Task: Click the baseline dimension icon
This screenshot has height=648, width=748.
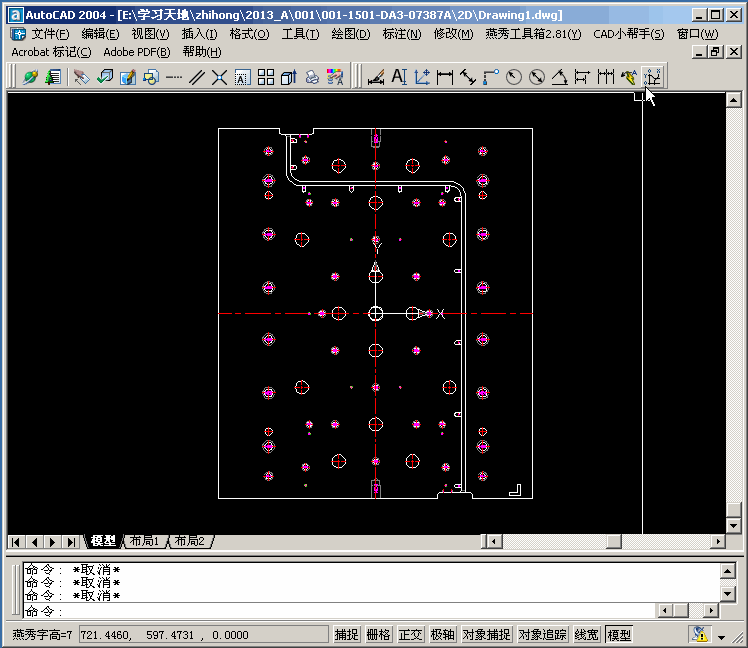Action: point(583,77)
